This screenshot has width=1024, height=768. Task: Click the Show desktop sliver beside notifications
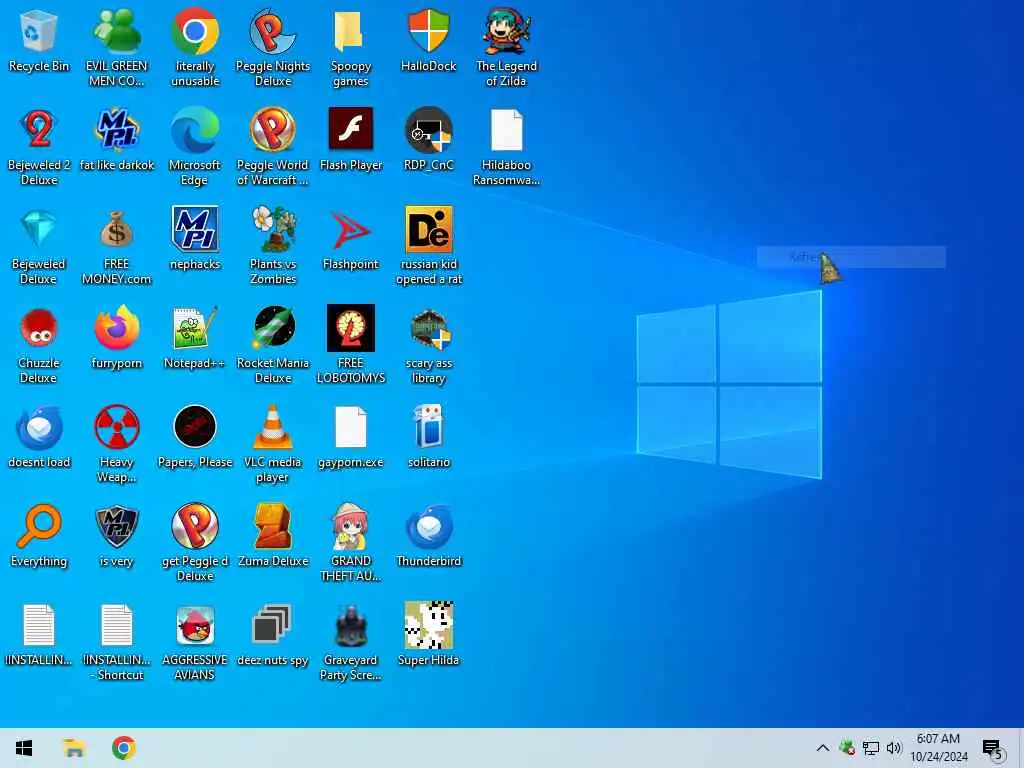1020,748
